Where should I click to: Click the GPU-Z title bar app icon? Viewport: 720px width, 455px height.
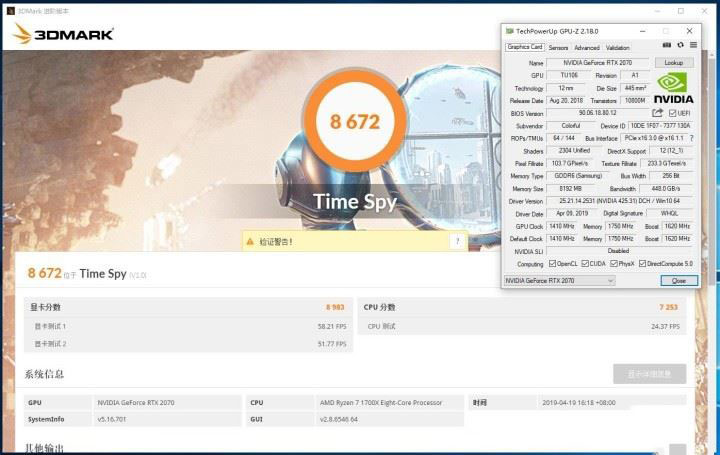tap(509, 31)
